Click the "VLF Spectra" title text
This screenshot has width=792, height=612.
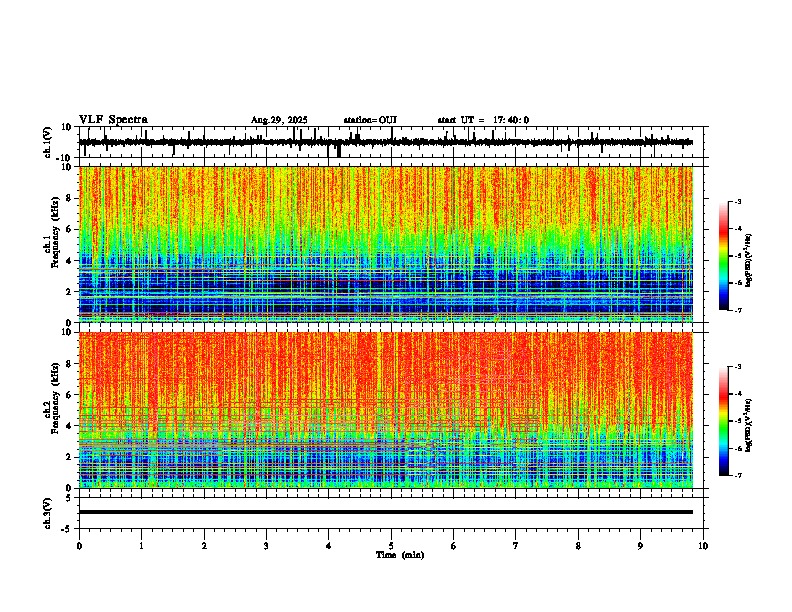click(113, 120)
